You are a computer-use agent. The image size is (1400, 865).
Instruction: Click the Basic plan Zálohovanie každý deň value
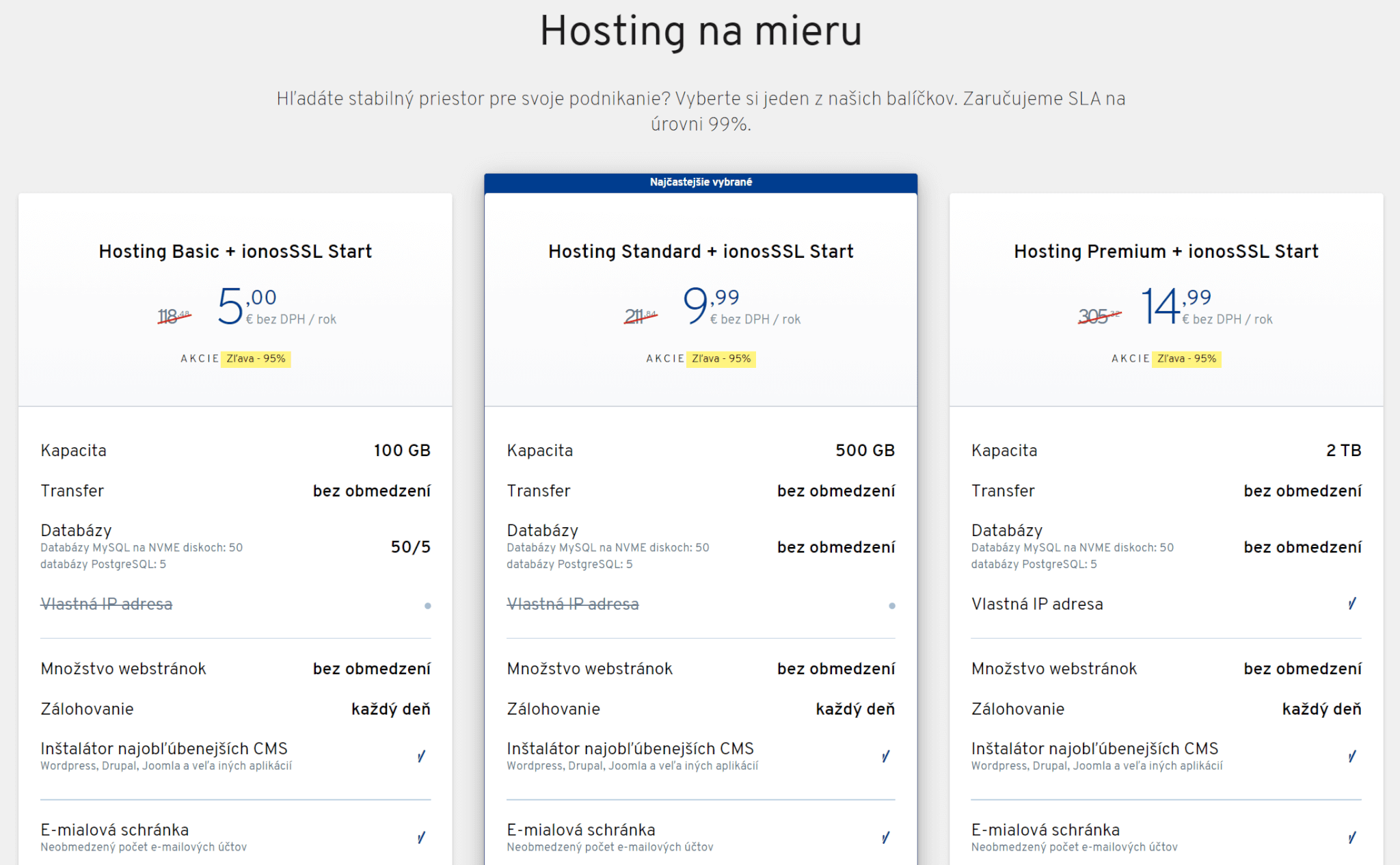click(x=391, y=709)
